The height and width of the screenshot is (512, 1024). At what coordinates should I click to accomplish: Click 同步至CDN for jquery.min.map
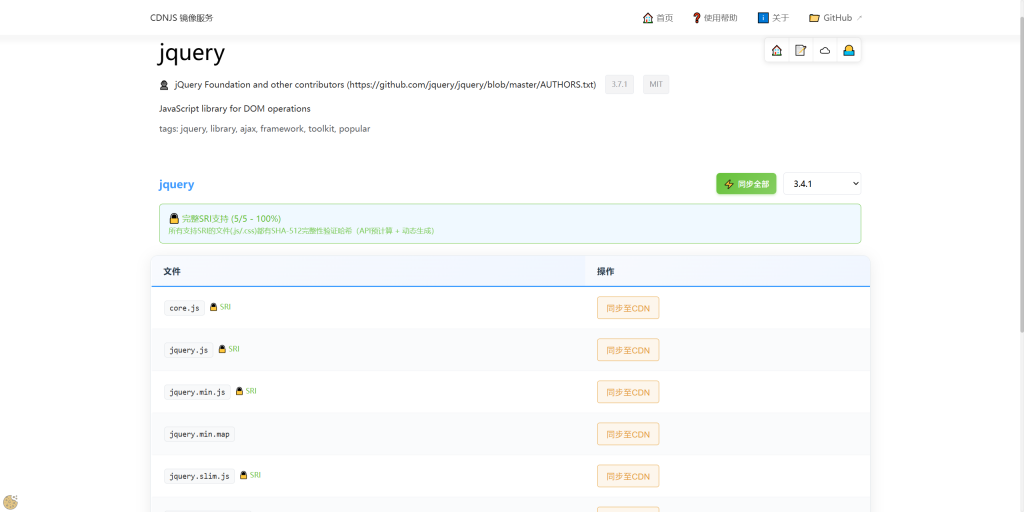click(628, 434)
